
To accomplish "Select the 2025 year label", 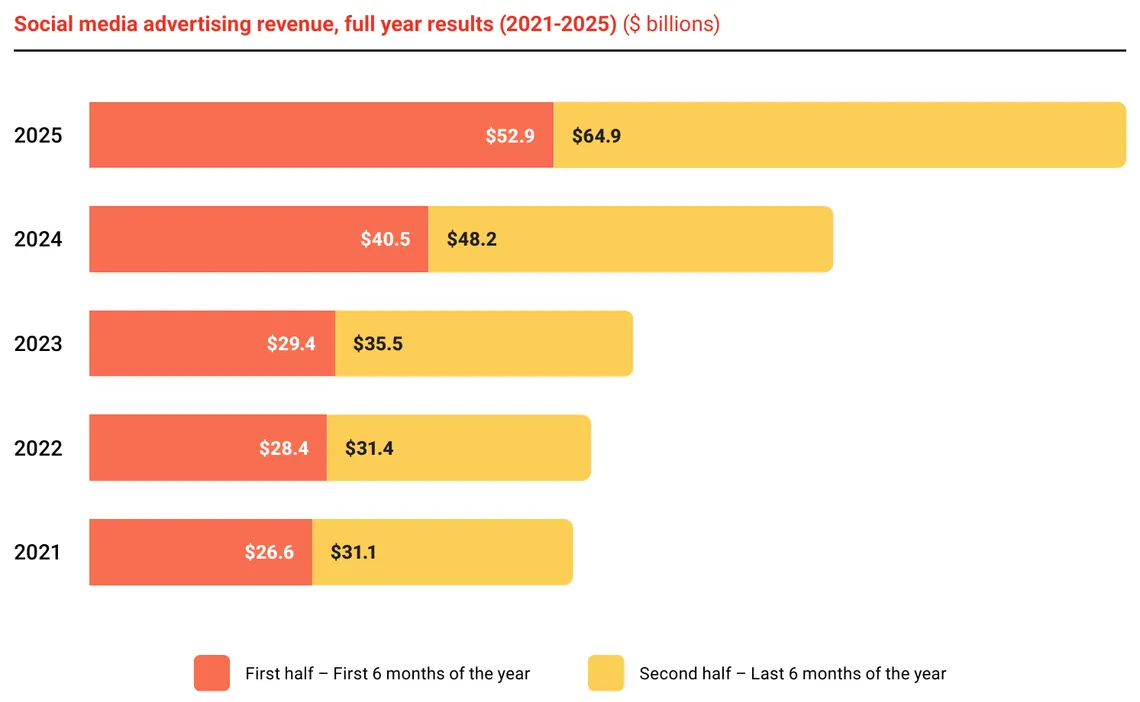I will point(39,135).
